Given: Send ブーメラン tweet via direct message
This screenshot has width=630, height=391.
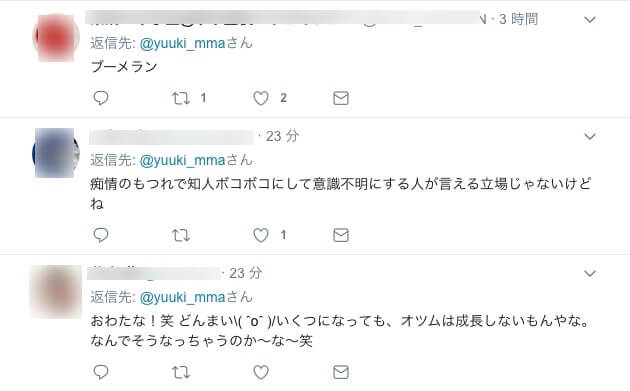Looking at the screenshot, I should 341,98.
